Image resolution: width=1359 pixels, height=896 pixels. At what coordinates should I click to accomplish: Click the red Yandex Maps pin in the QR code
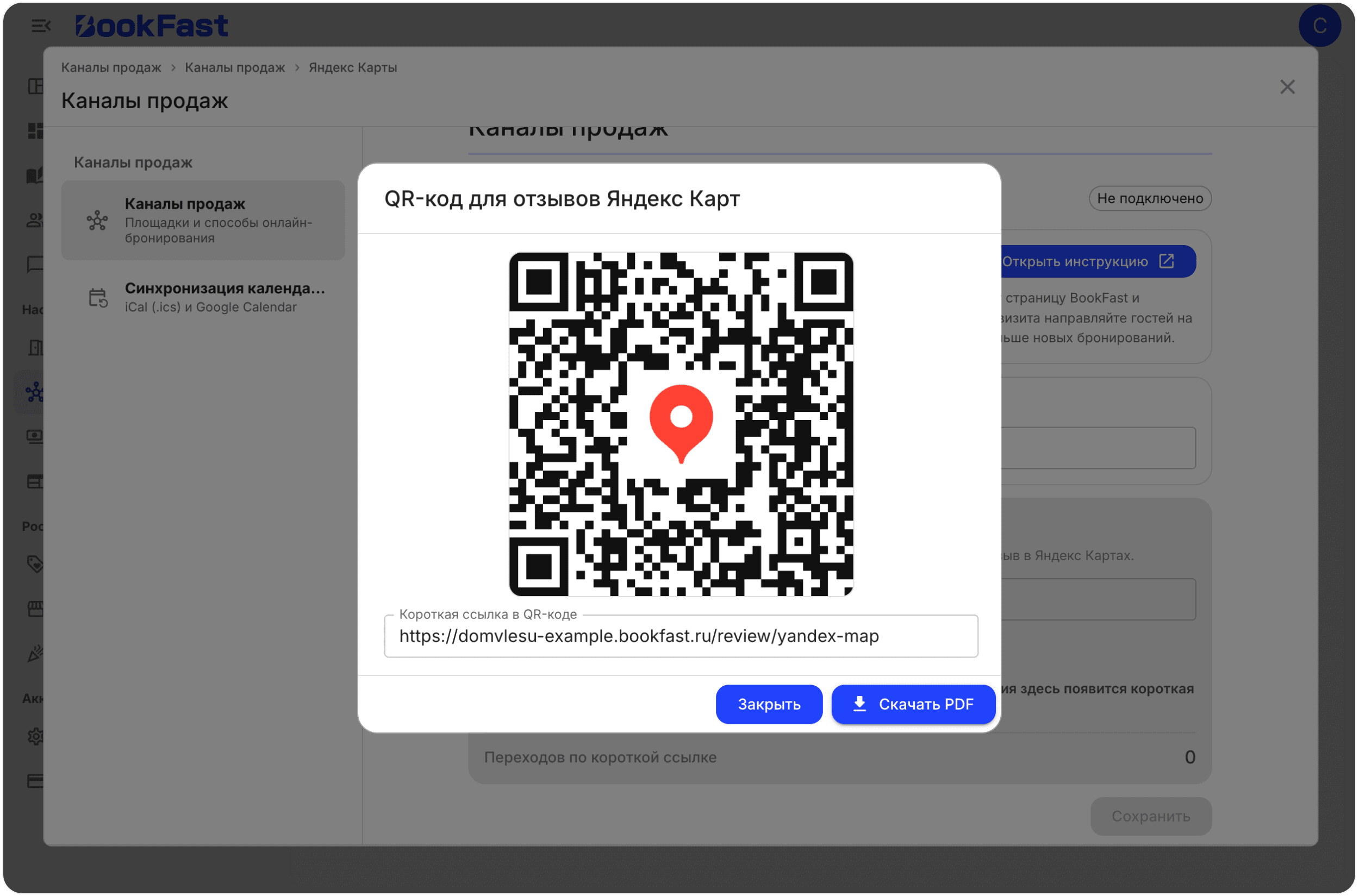click(681, 423)
